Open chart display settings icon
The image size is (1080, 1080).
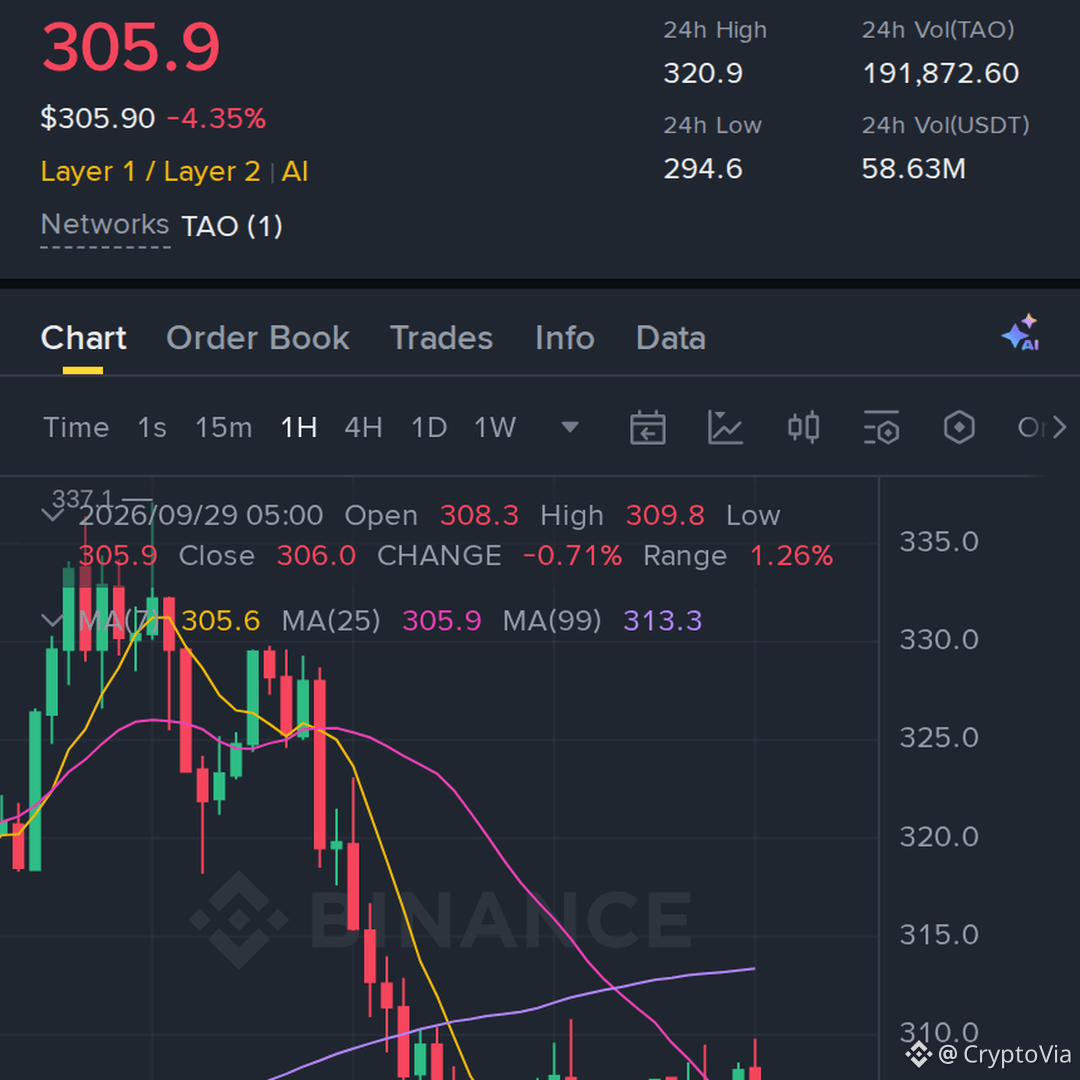pos(881,427)
